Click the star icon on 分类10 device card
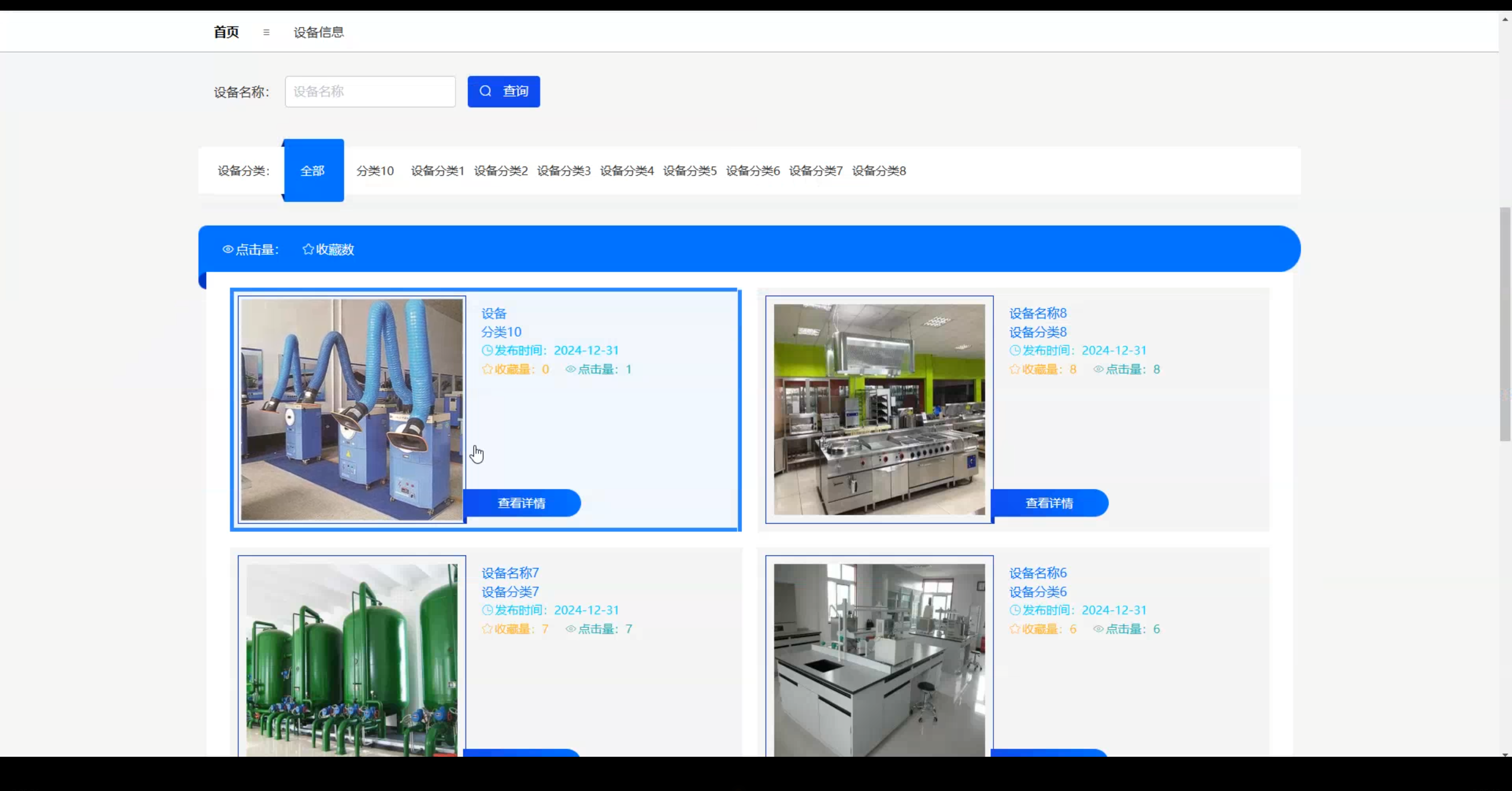Screen dimensions: 1512x791 (x=487, y=370)
